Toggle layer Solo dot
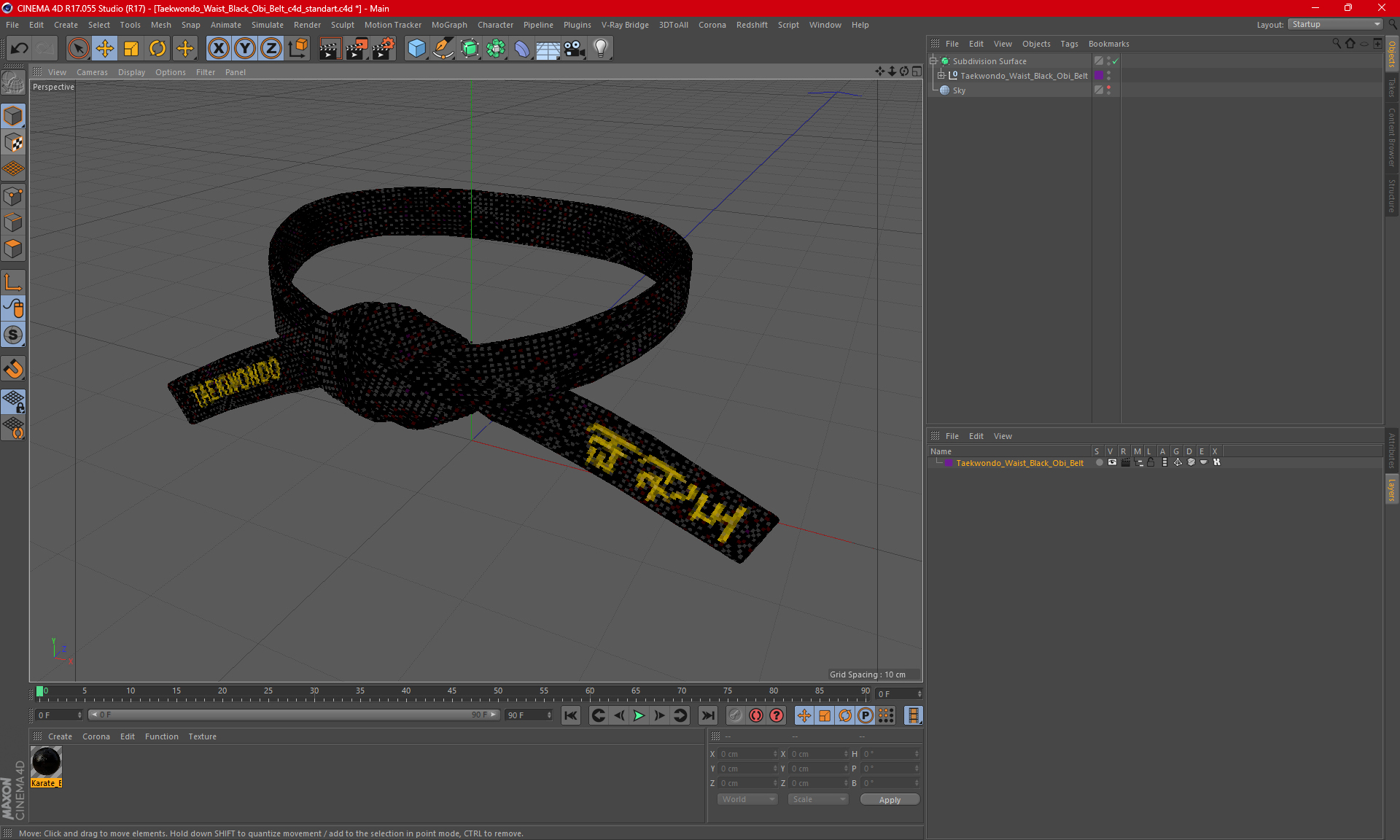 [1099, 462]
